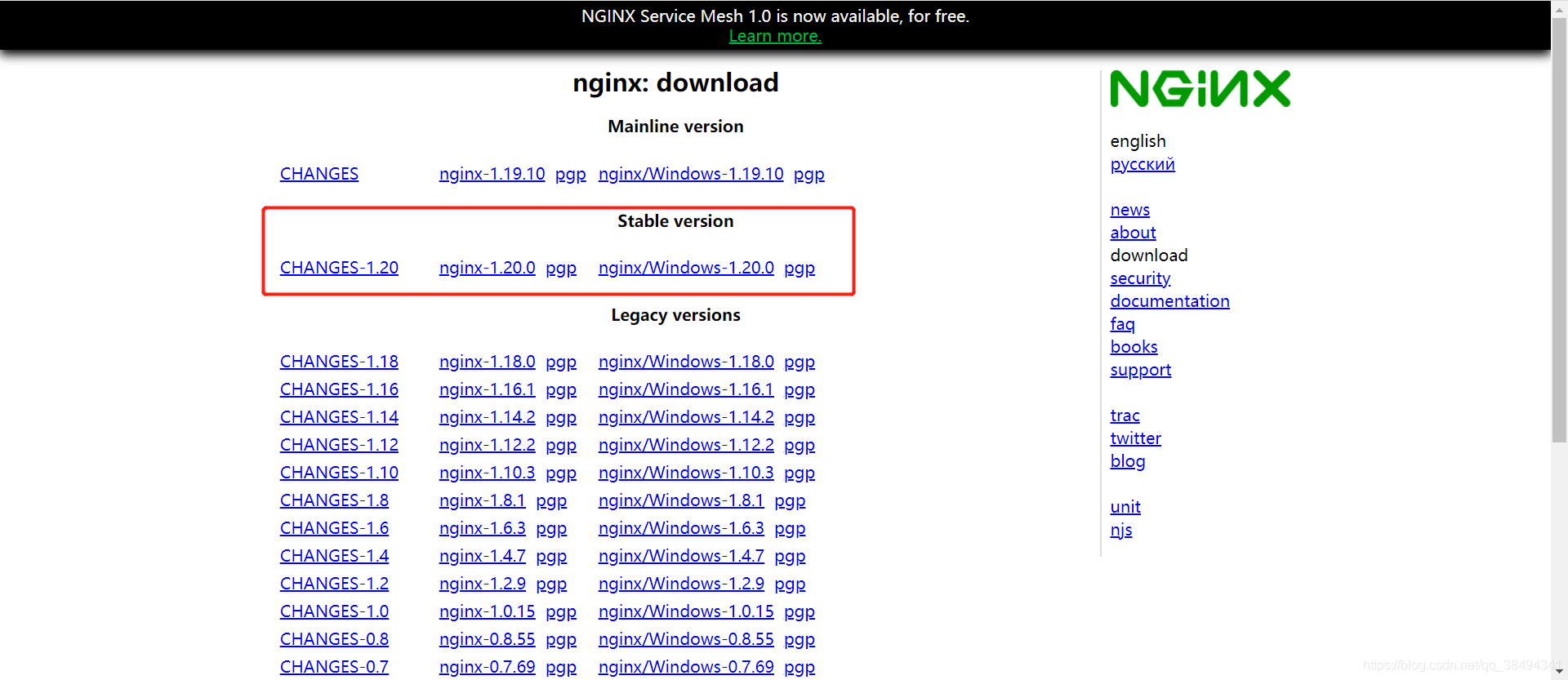The width and height of the screenshot is (1568, 680).
Task: Open CHANGES-1.2 link
Action: click(334, 584)
